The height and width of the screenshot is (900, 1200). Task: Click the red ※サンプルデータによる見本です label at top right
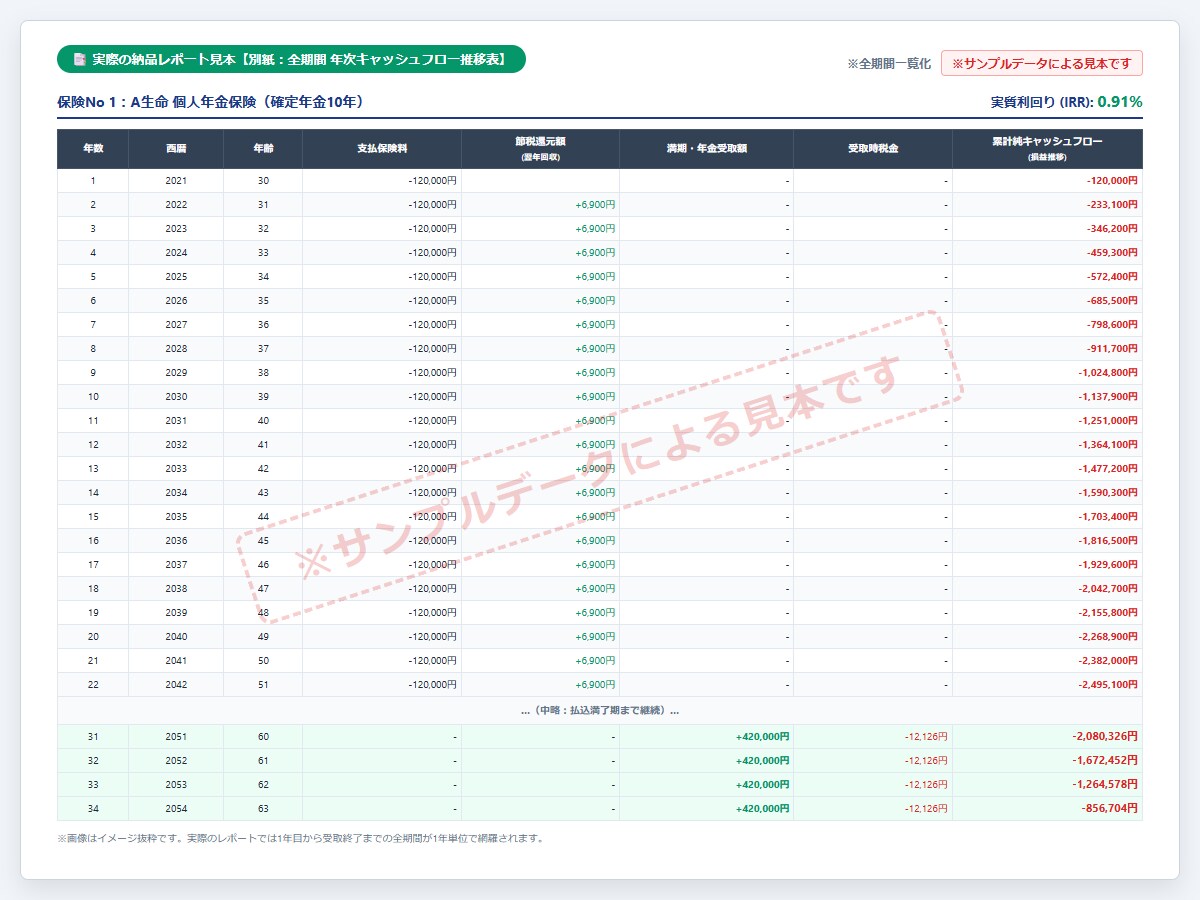coord(1042,63)
